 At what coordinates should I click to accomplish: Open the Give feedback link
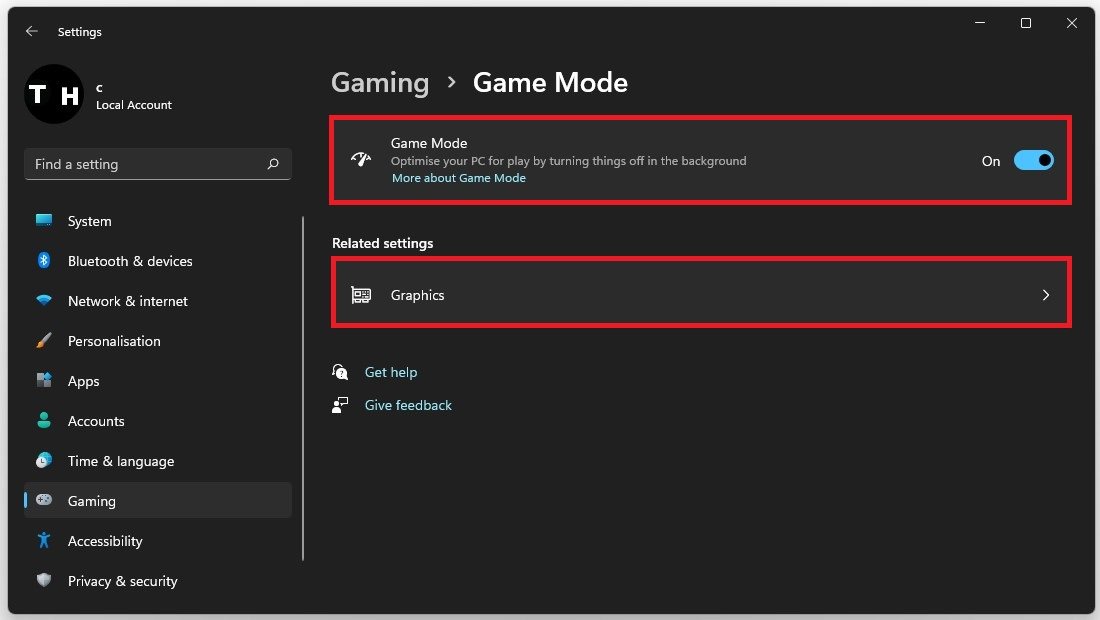click(x=408, y=405)
